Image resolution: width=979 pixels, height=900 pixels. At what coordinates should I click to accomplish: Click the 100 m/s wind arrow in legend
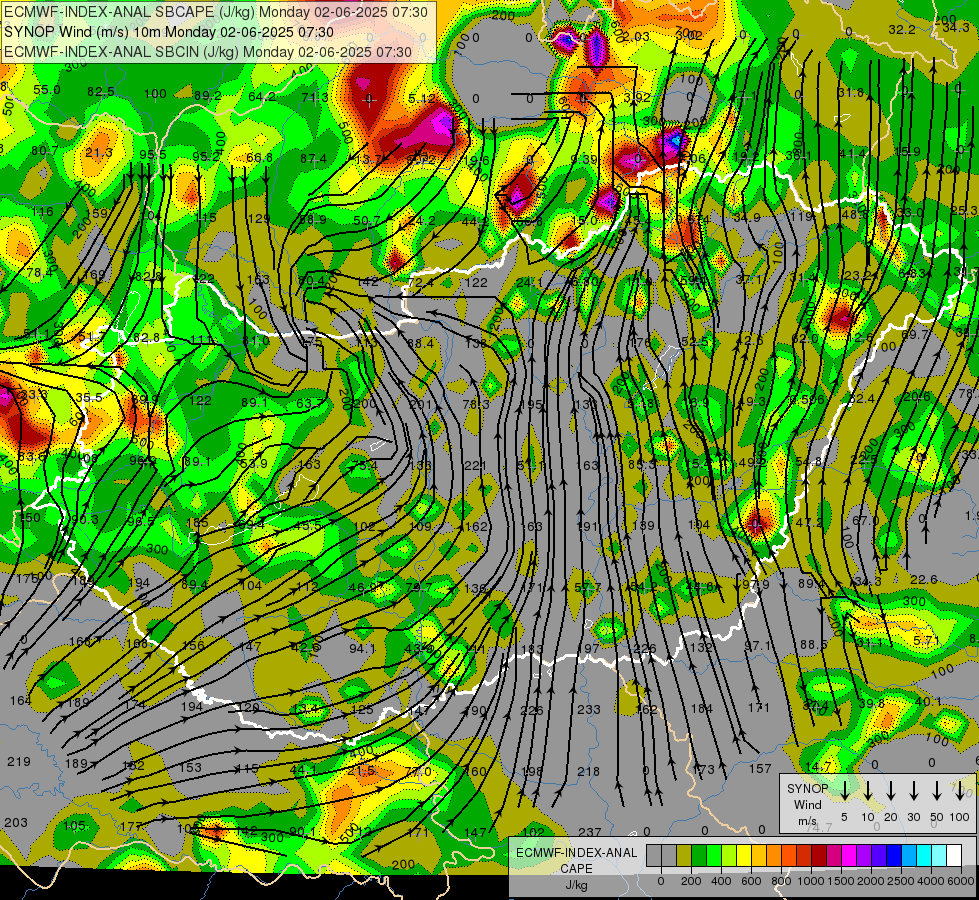click(960, 791)
